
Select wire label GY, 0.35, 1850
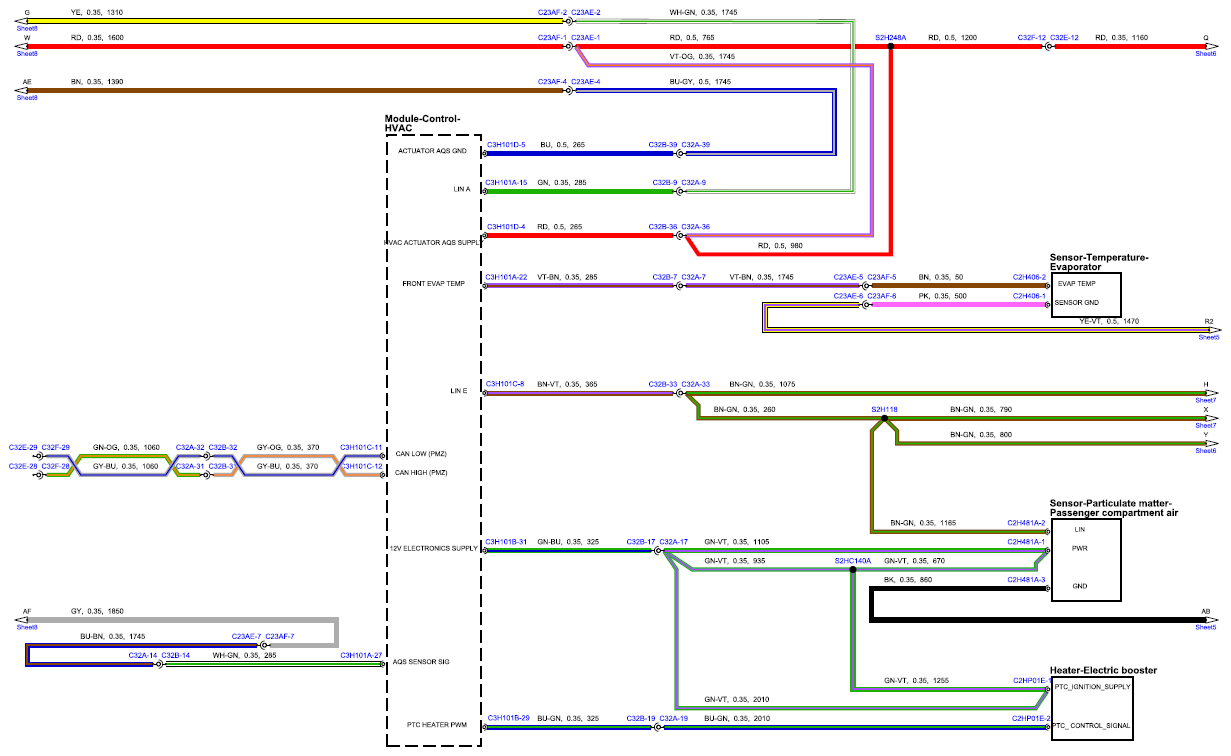(98, 610)
